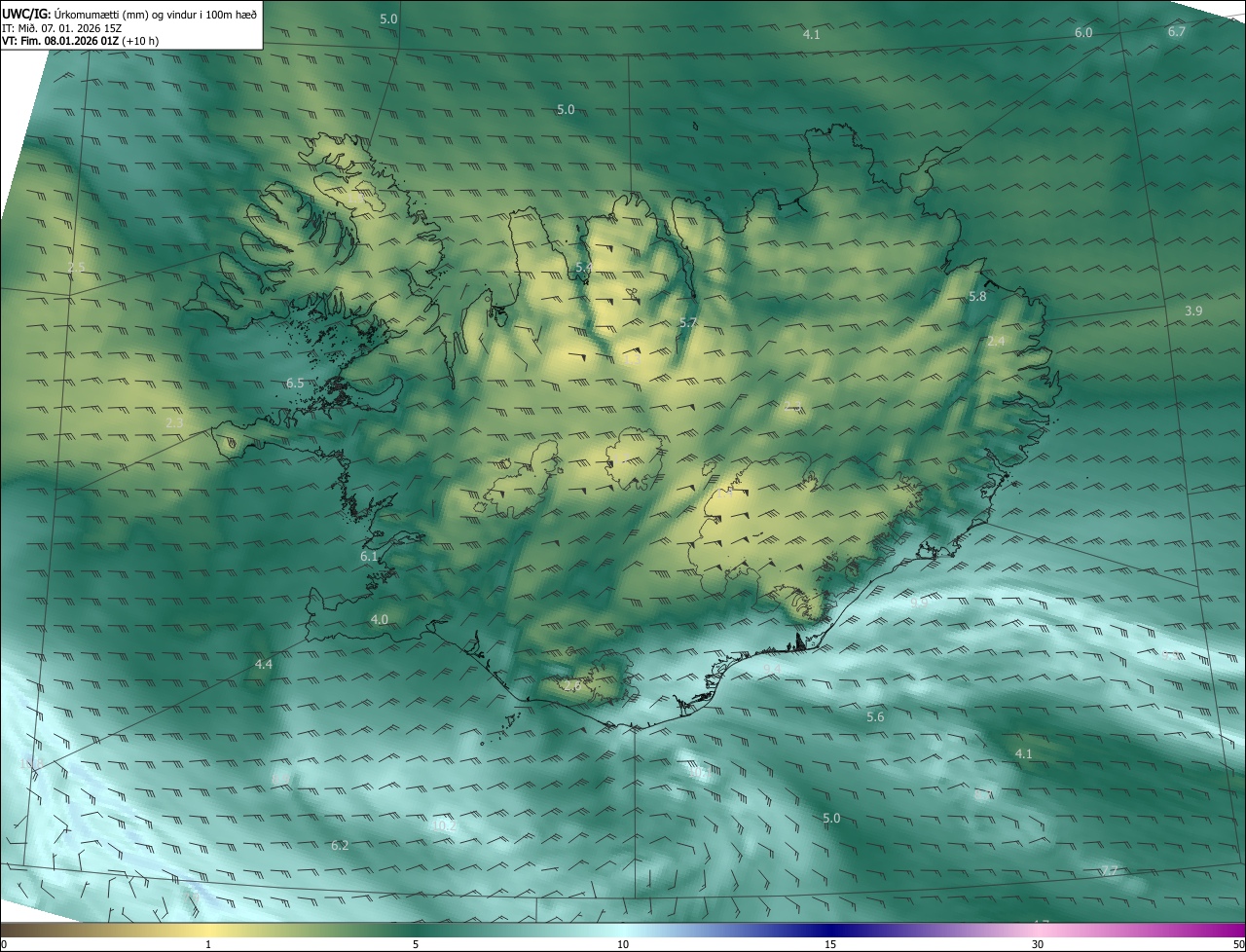
Task: Click the map title 'Úrkomumætti (mm) og vindur í 100m hæð'
Action: tap(155, 14)
